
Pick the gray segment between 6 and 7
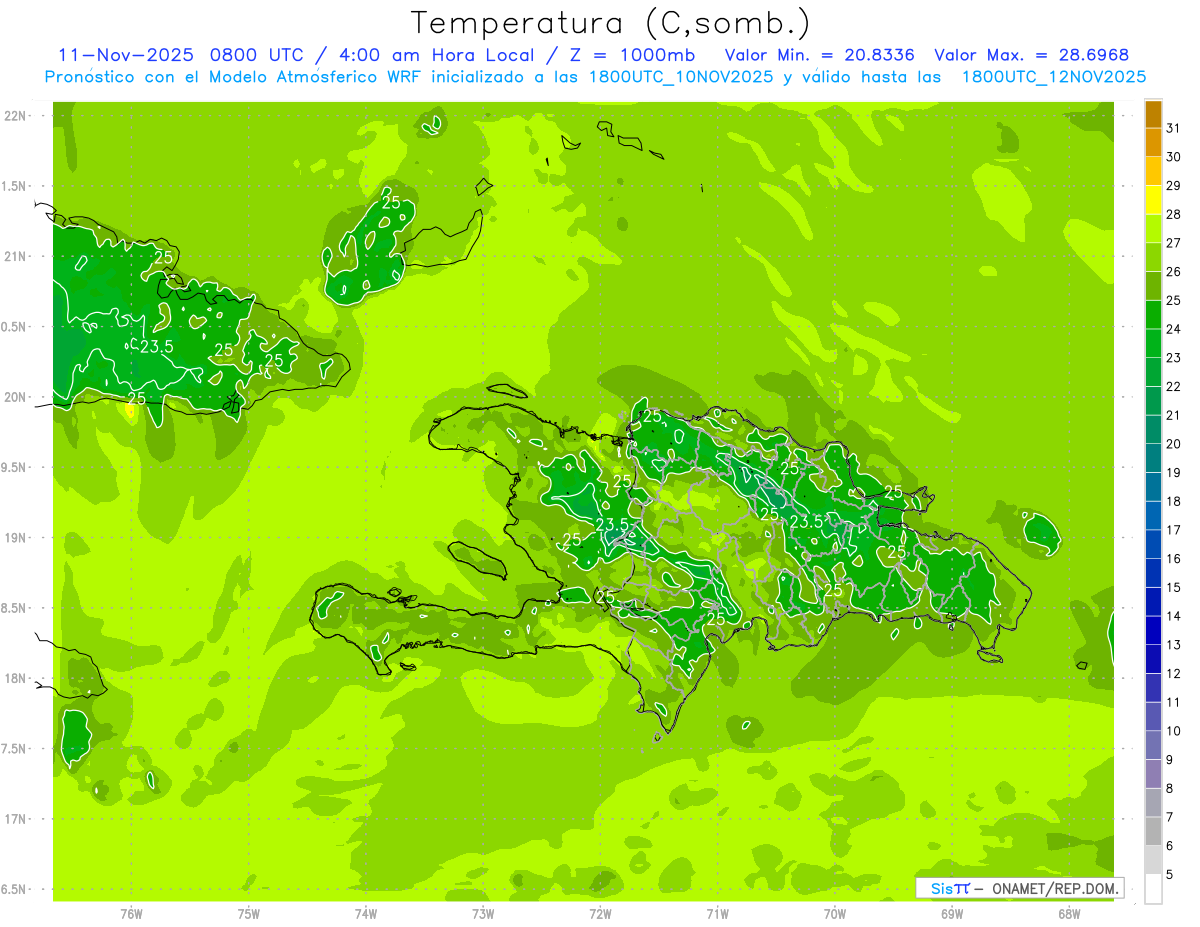pos(1153,832)
